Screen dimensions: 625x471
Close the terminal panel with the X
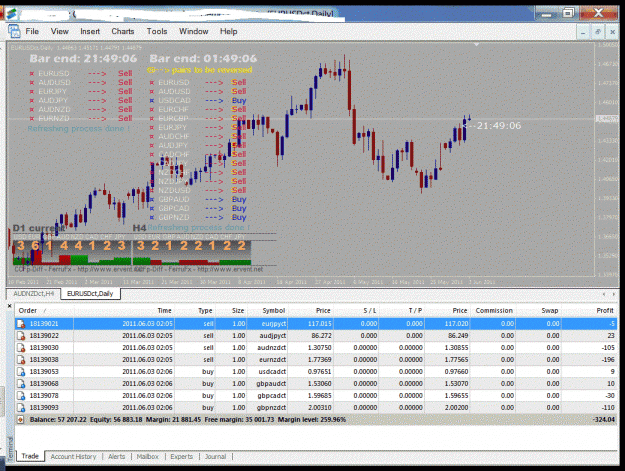pos(10,306)
